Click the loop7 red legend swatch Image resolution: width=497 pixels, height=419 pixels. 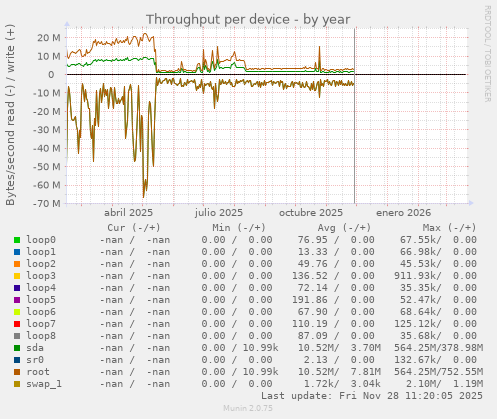(17, 324)
